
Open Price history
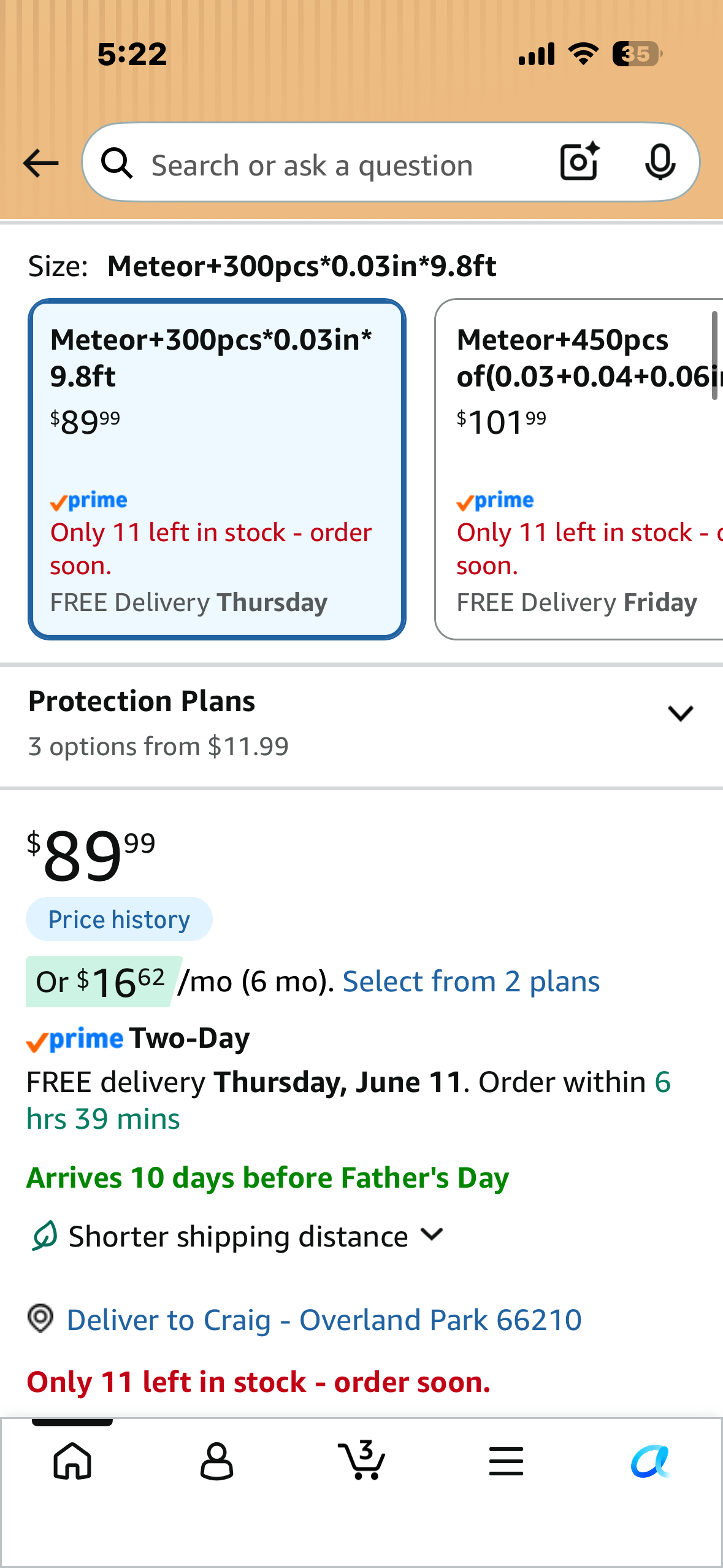pos(119,919)
